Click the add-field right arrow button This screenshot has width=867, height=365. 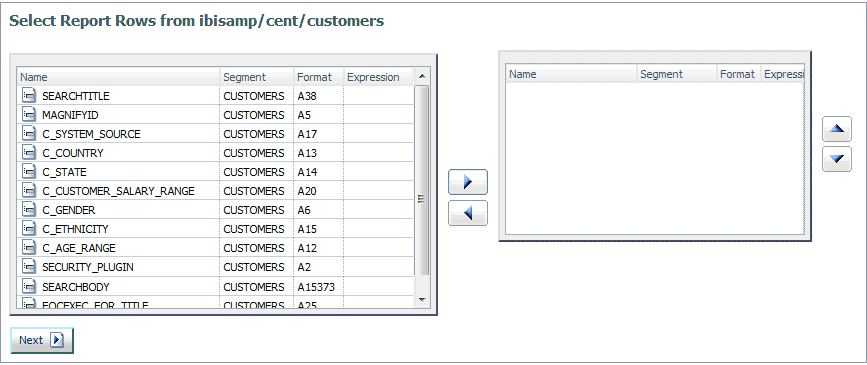tap(468, 182)
